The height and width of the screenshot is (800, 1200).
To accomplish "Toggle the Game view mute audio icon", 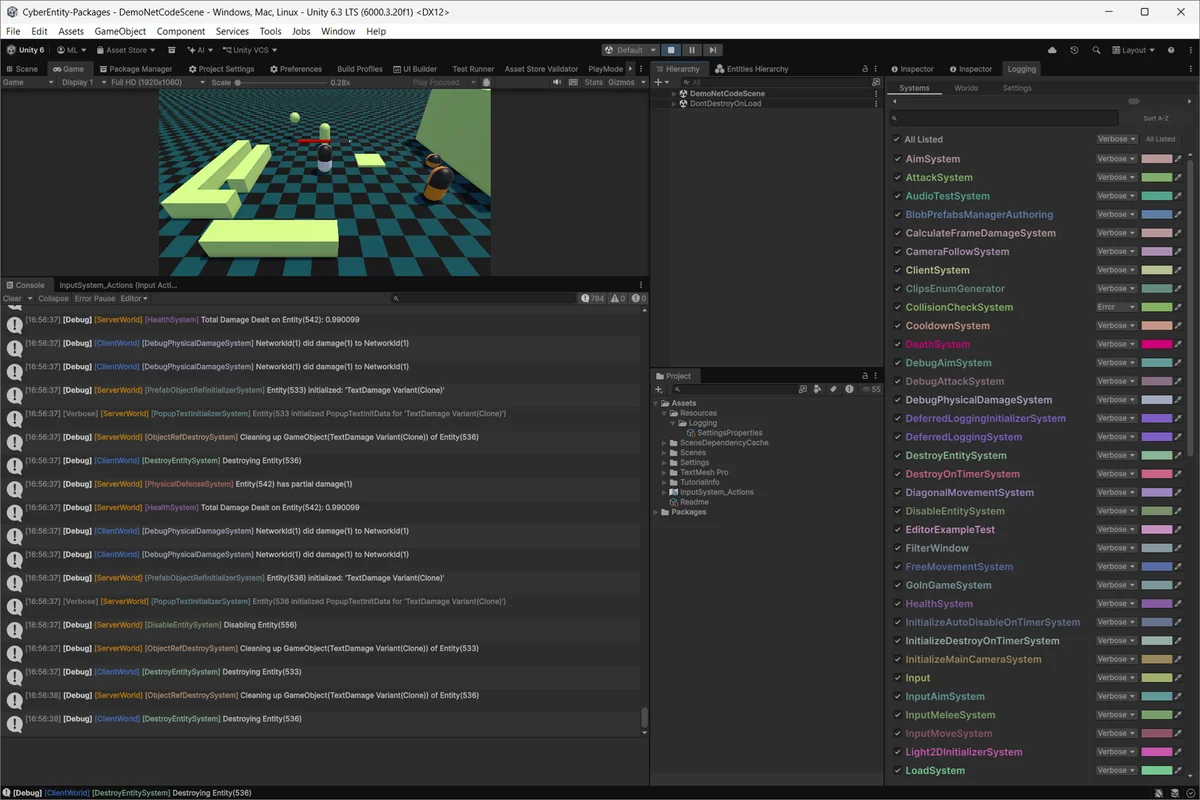I will click(557, 82).
